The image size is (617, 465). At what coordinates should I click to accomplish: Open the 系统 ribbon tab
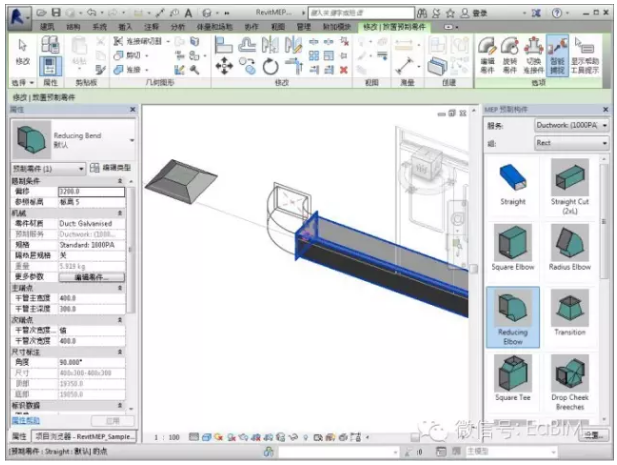pos(99,27)
